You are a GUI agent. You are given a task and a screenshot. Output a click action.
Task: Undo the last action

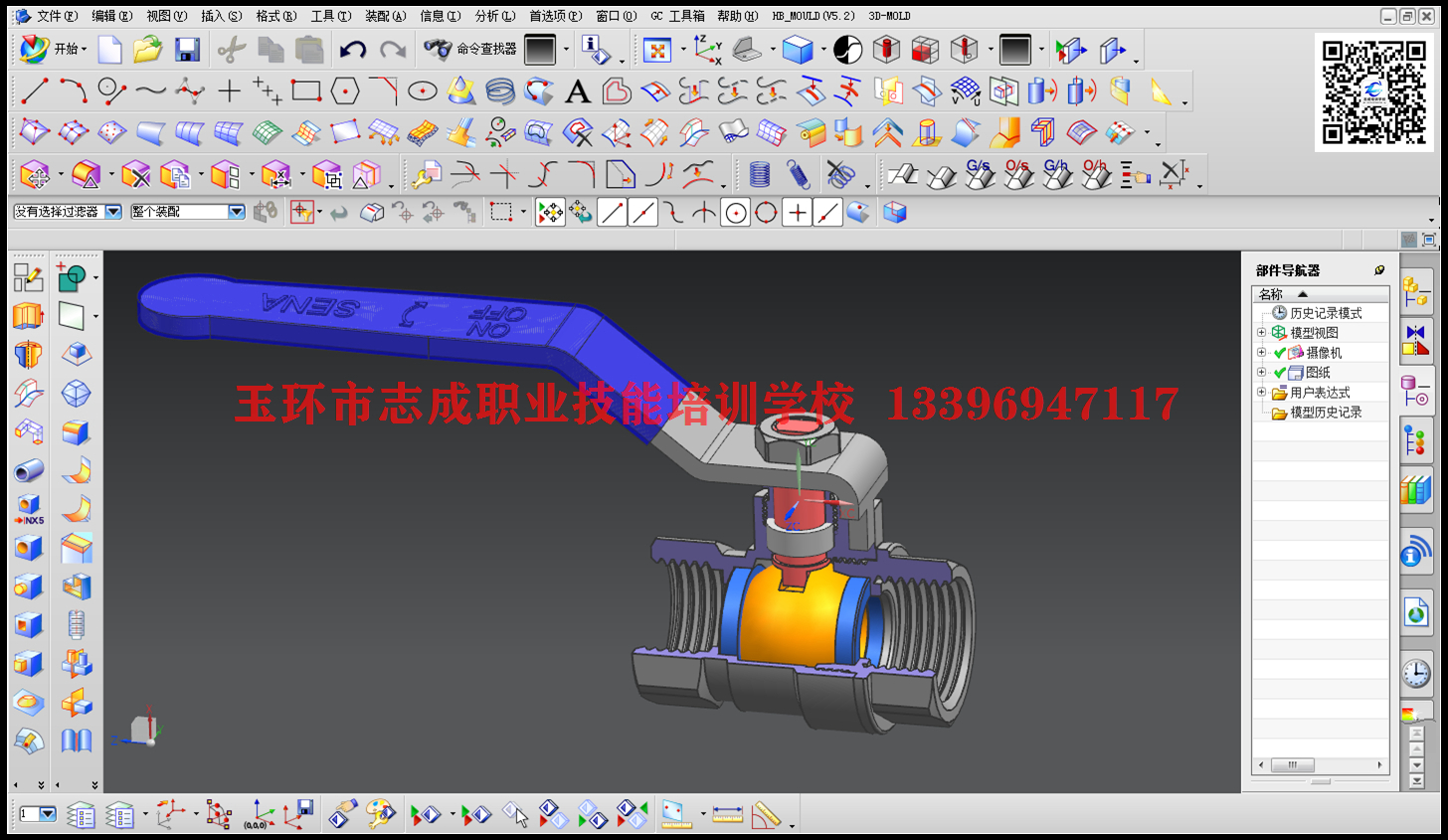click(353, 49)
